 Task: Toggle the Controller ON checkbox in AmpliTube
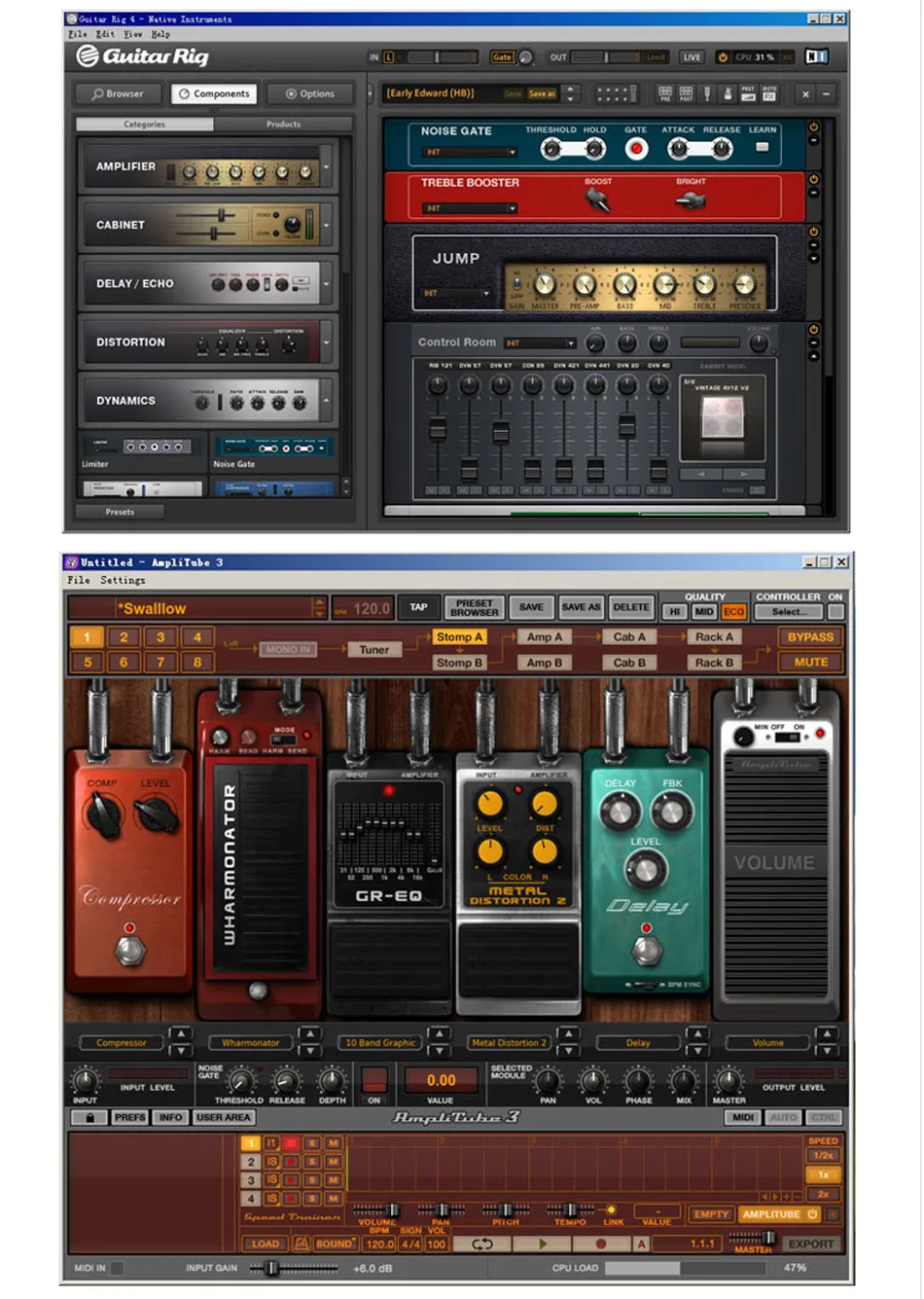pyautogui.click(x=835, y=611)
